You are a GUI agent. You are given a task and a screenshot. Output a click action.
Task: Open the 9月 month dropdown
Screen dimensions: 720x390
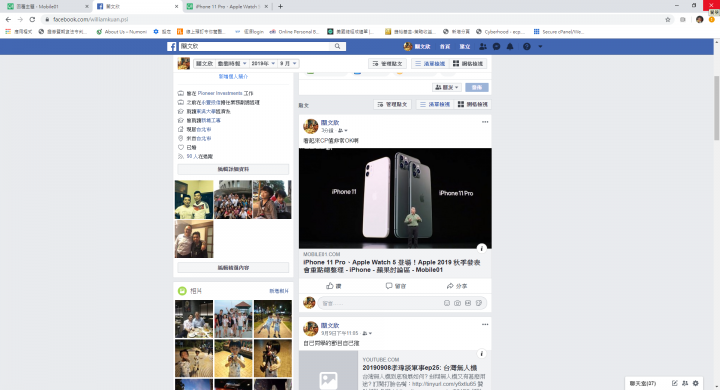point(288,63)
